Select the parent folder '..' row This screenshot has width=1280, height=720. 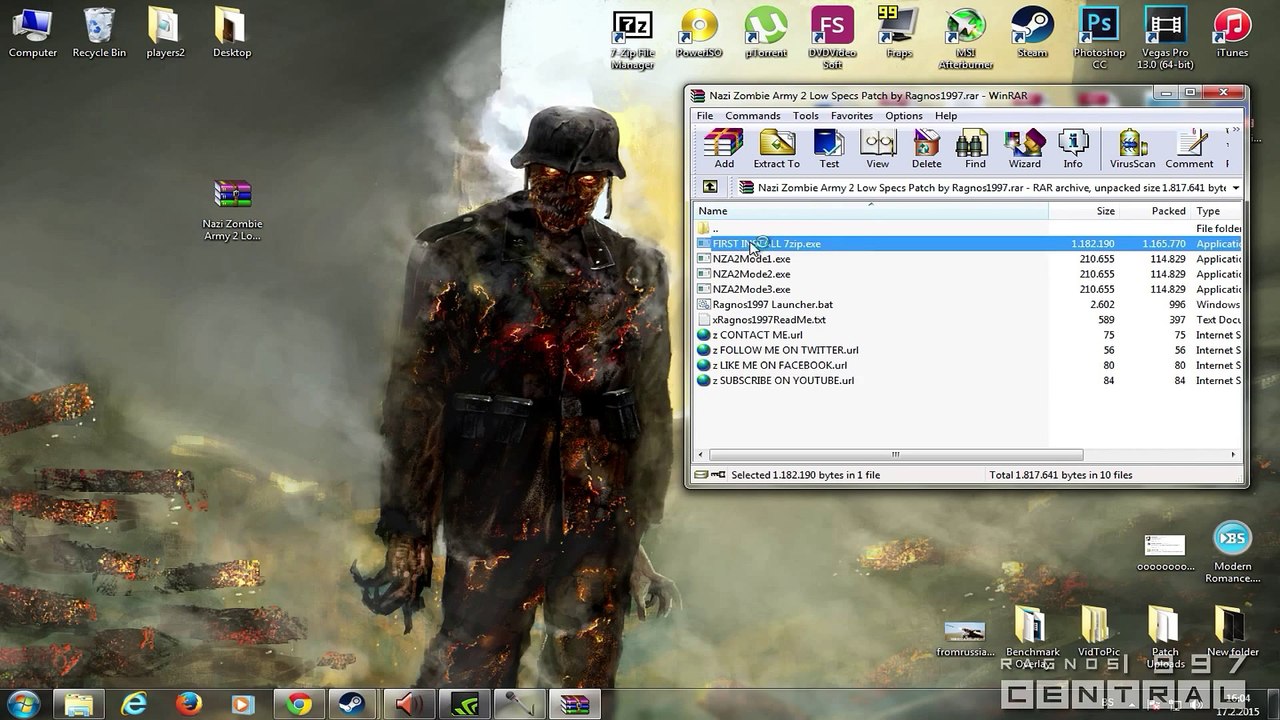[x=968, y=229]
